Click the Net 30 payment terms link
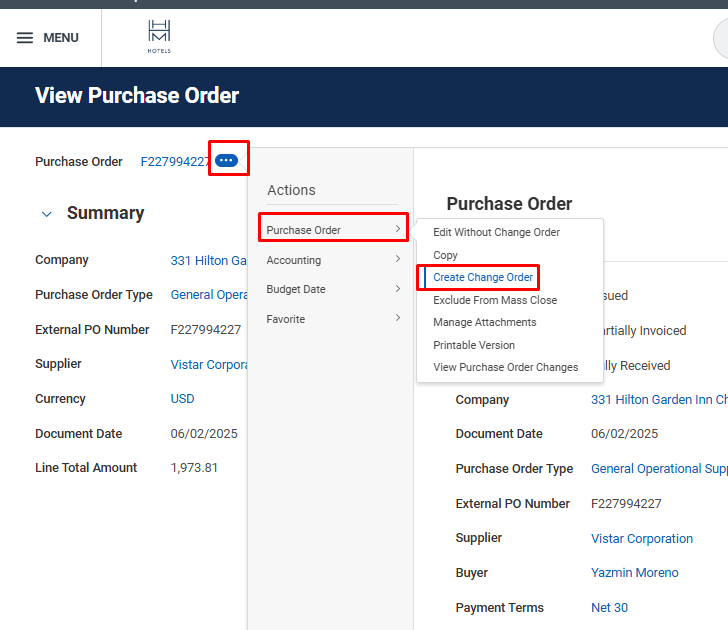The height and width of the screenshot is (630, 728). tap(610, 607)
